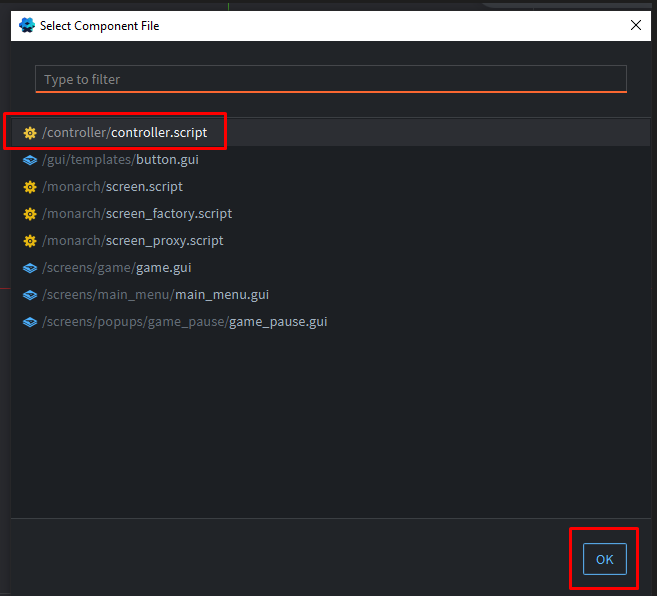Click the gear icon beside controller.script
The height and width of the screenshot is (596, 657).
30,133
